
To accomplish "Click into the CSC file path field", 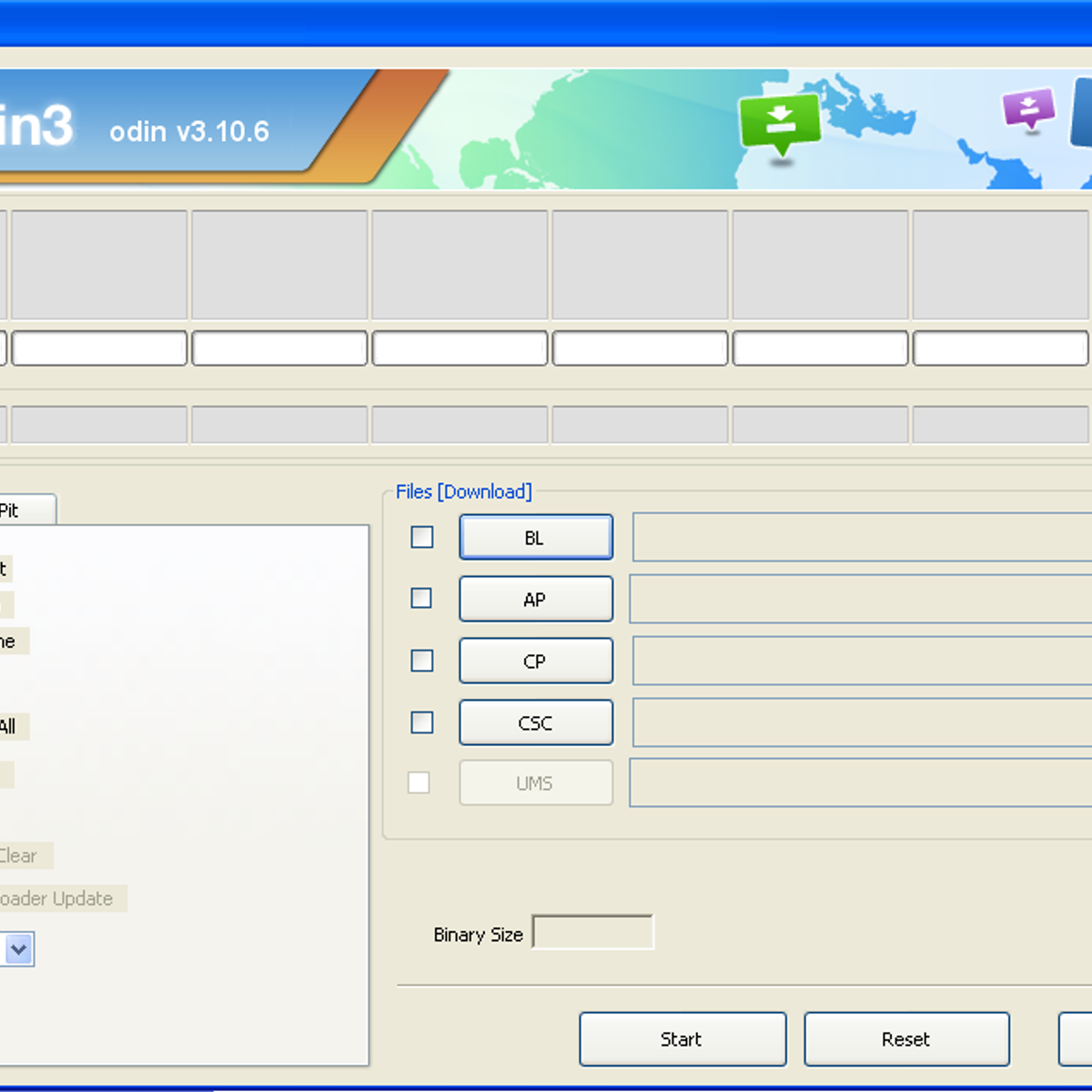I will (862, 723).
